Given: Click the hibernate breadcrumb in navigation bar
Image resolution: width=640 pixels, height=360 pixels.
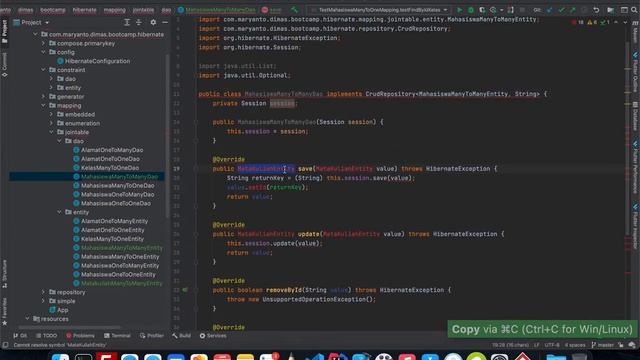Looking at the screenshot, I should pos(84,10).
